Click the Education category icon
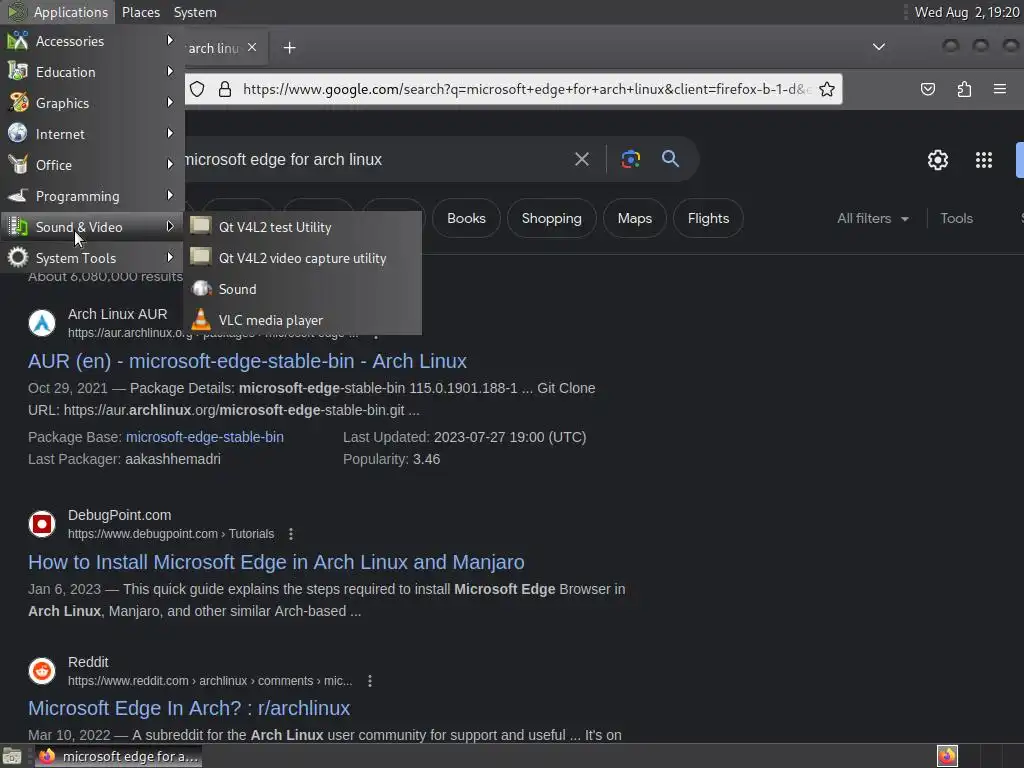The height and width of the screenshot is (768, 1024). coord(18,72)
